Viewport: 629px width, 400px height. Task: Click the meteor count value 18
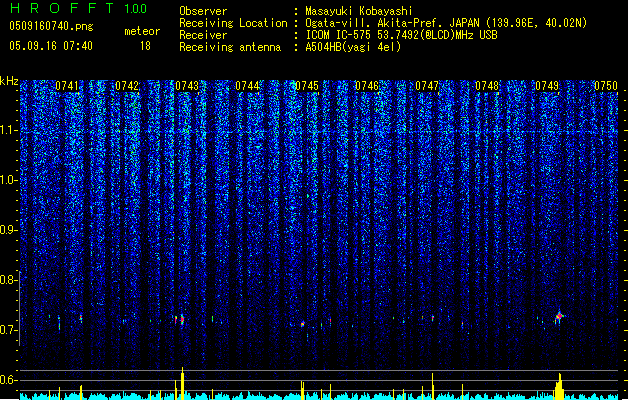tap(145, 46)
